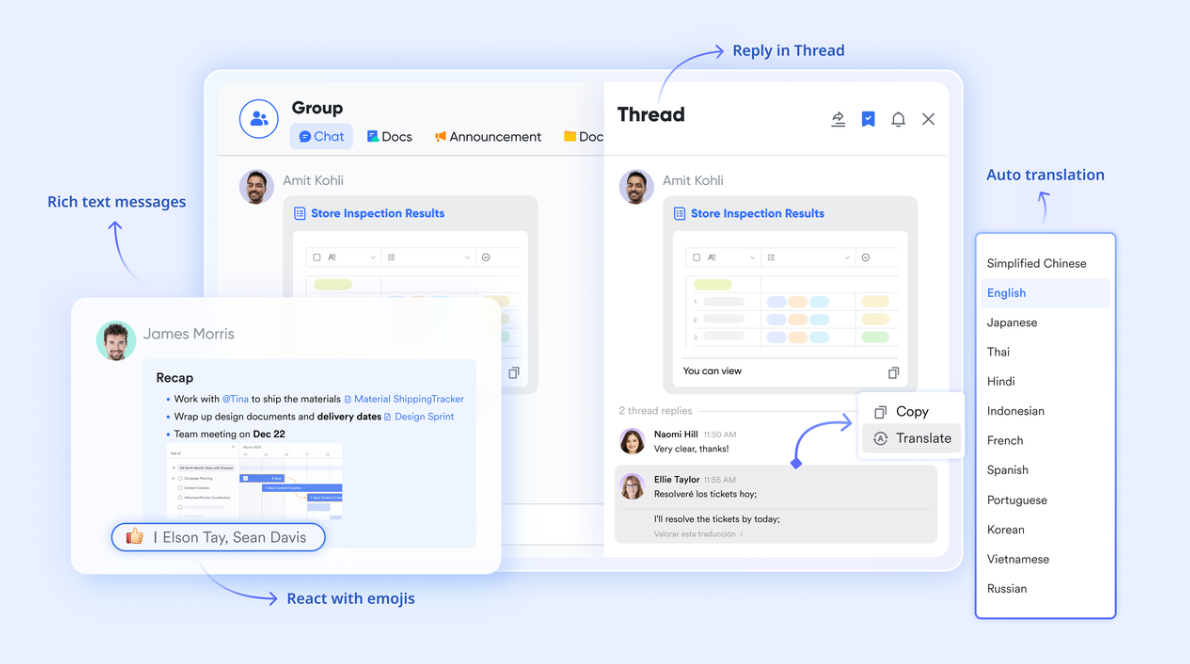Expand second column dropdown in Group chat doc preview

[468, 258]
